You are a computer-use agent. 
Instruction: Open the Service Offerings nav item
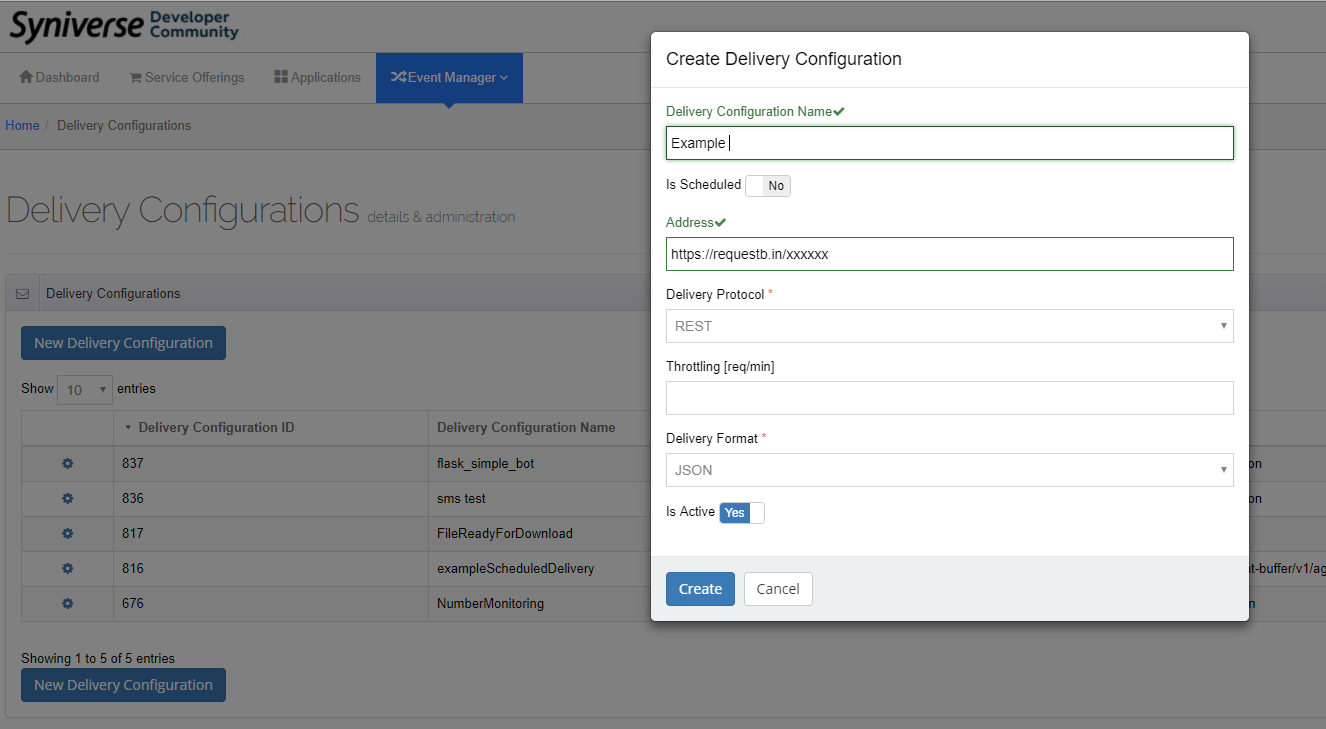click(x=187, y=77)
